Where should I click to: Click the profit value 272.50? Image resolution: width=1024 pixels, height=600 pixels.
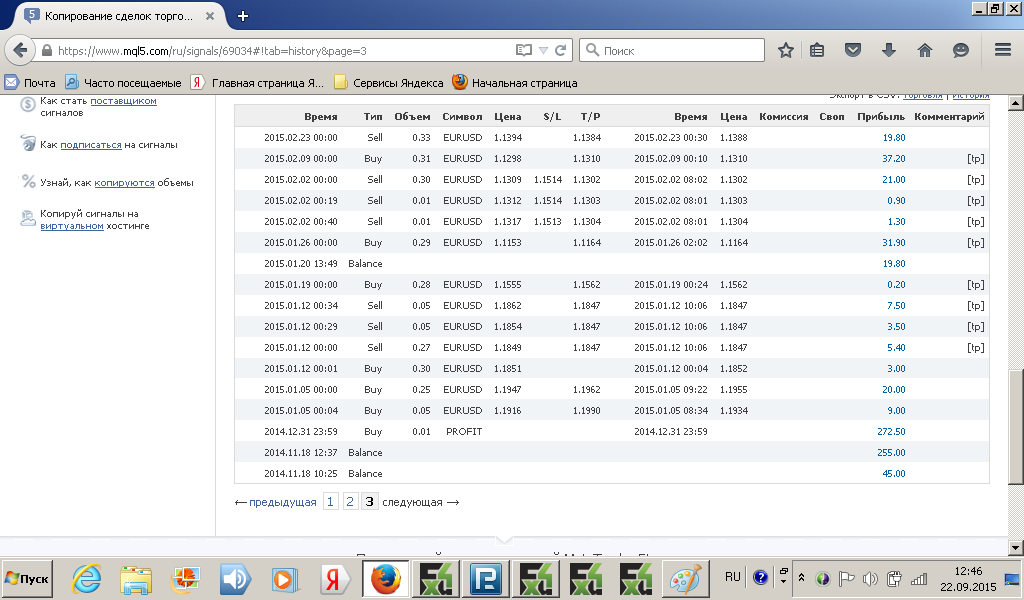(891, 432)
